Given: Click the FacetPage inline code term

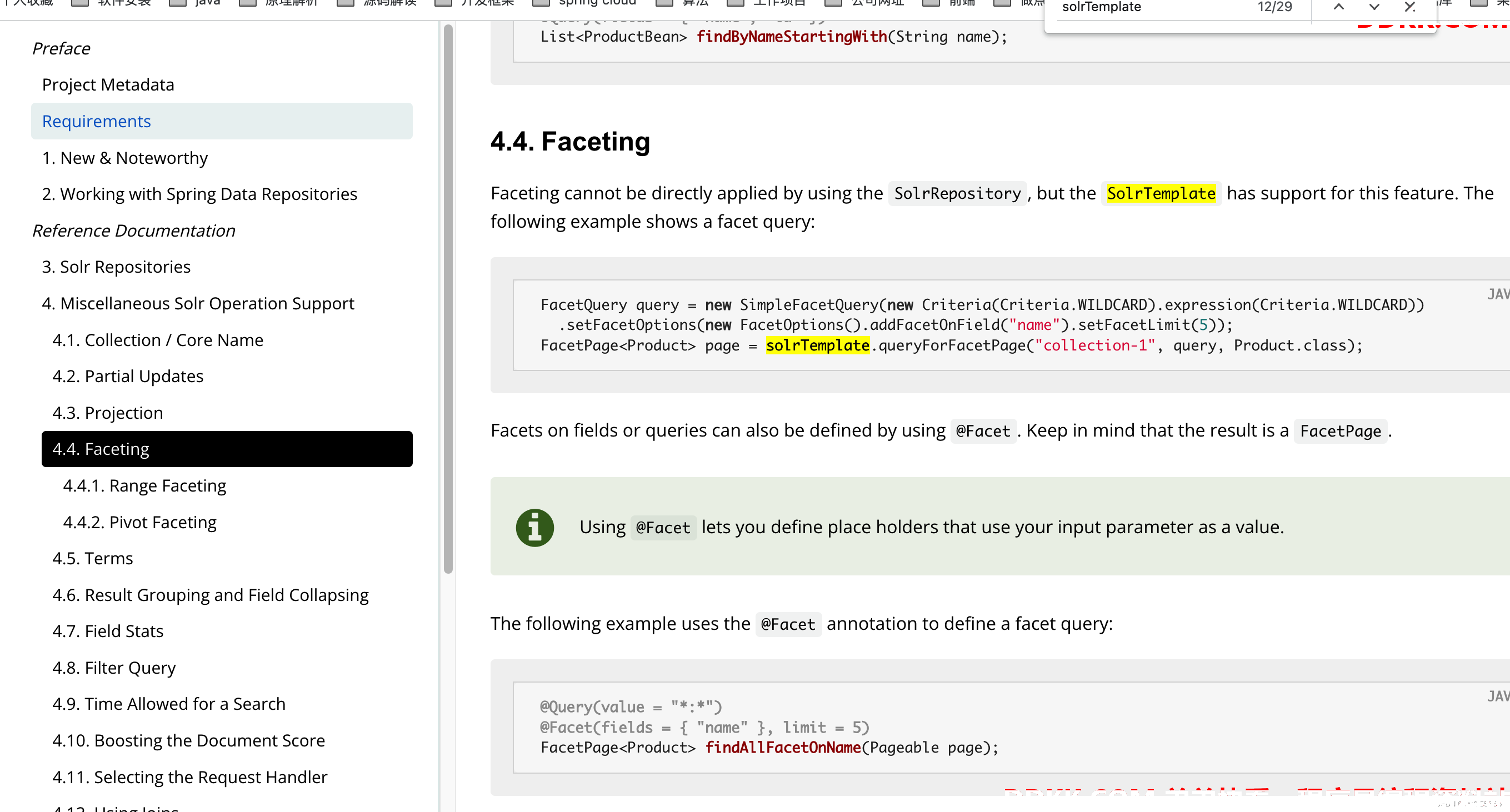Looking at the screenshot, I should tap(1340, 431).
